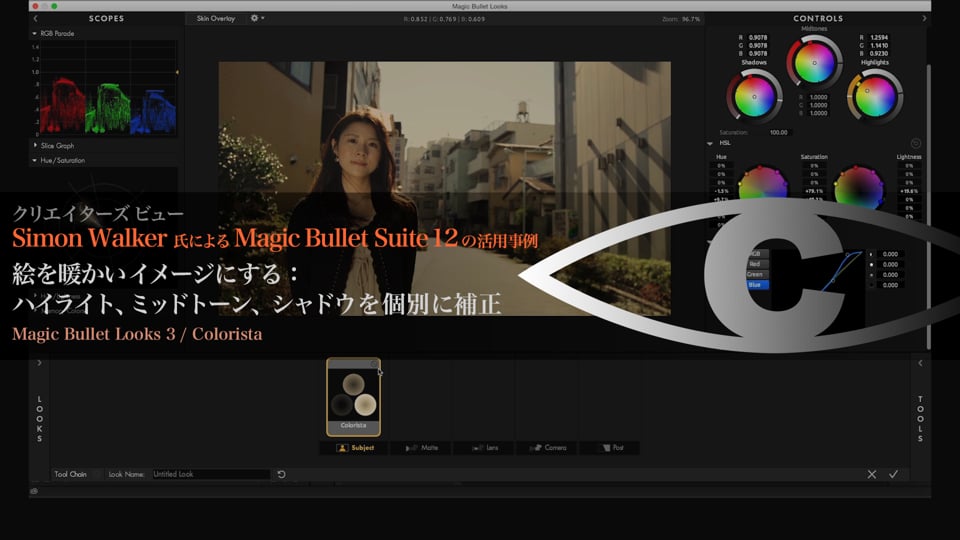The width and height of the screenshot is (960, 540).
Task: Expand the Slice Graph scope
Action: pos(35,146)
